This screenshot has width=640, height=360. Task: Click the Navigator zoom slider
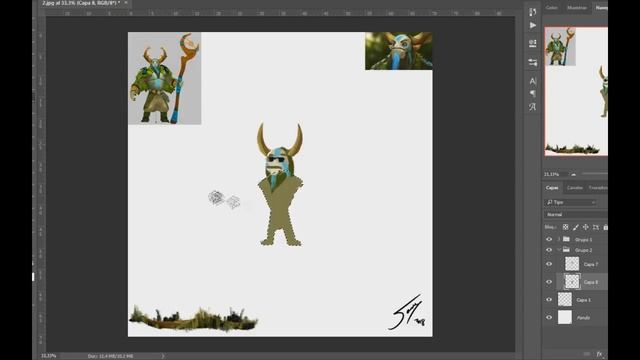[x=594, y=174]
